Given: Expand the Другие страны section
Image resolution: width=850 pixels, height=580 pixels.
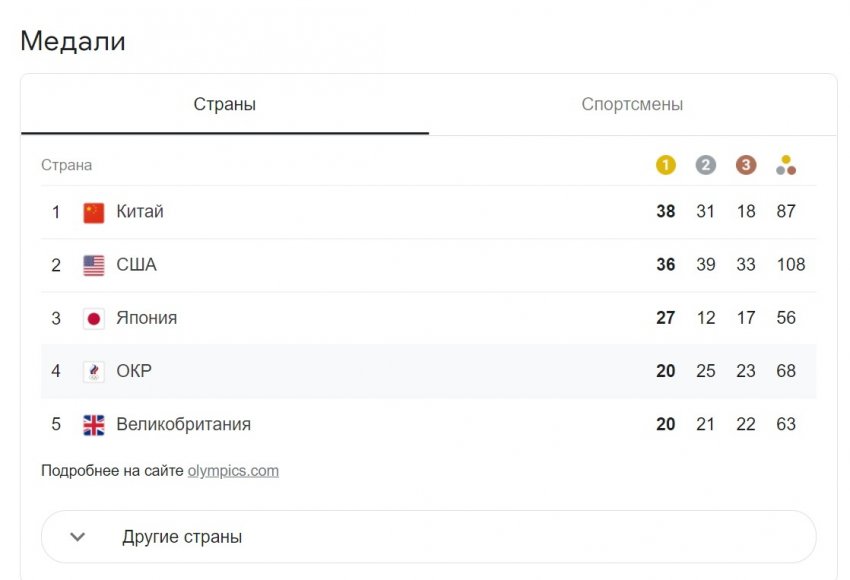Looking at the screenshot, I should [181, 536].
